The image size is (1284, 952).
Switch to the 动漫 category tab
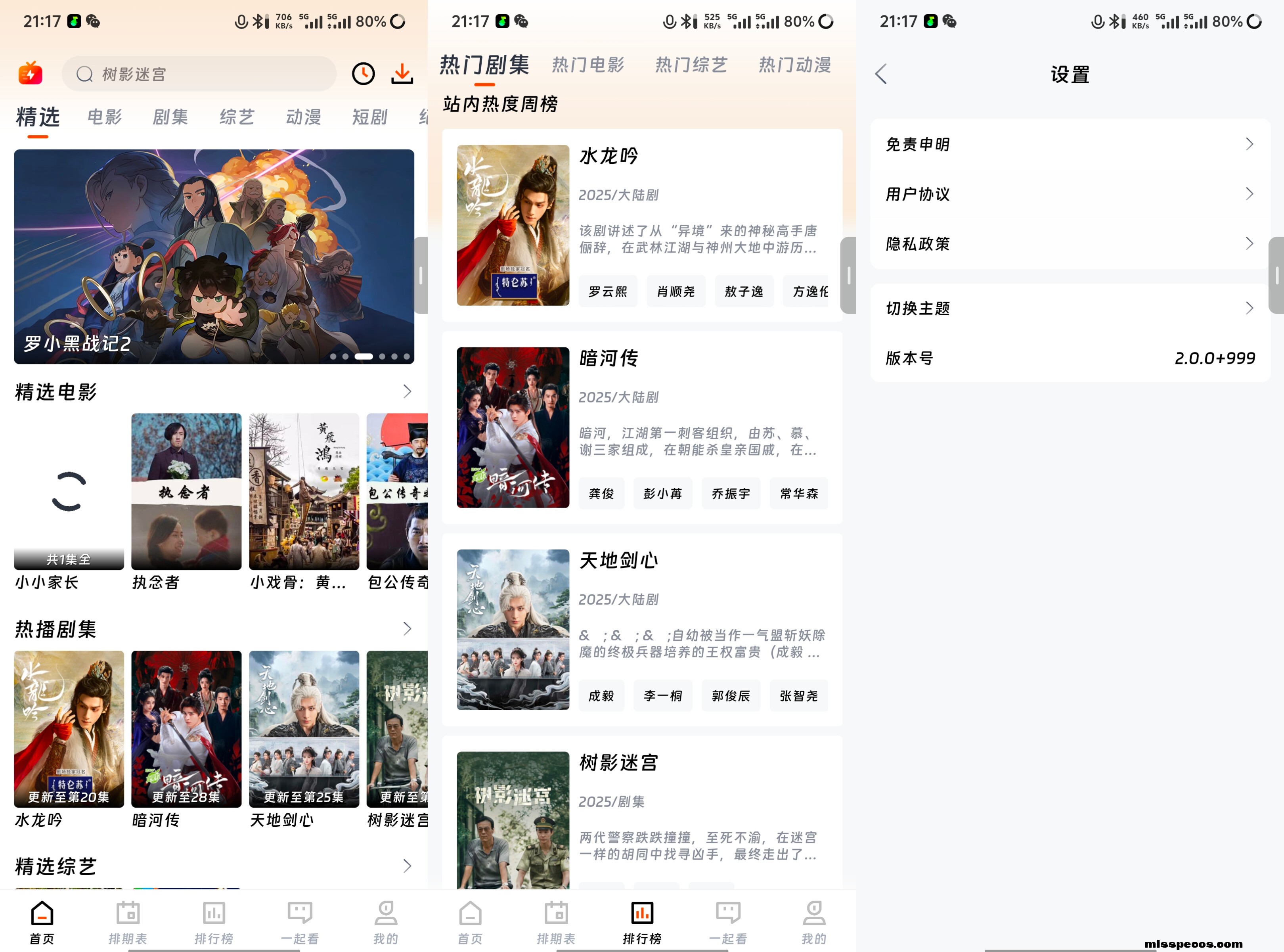[304, 117]
